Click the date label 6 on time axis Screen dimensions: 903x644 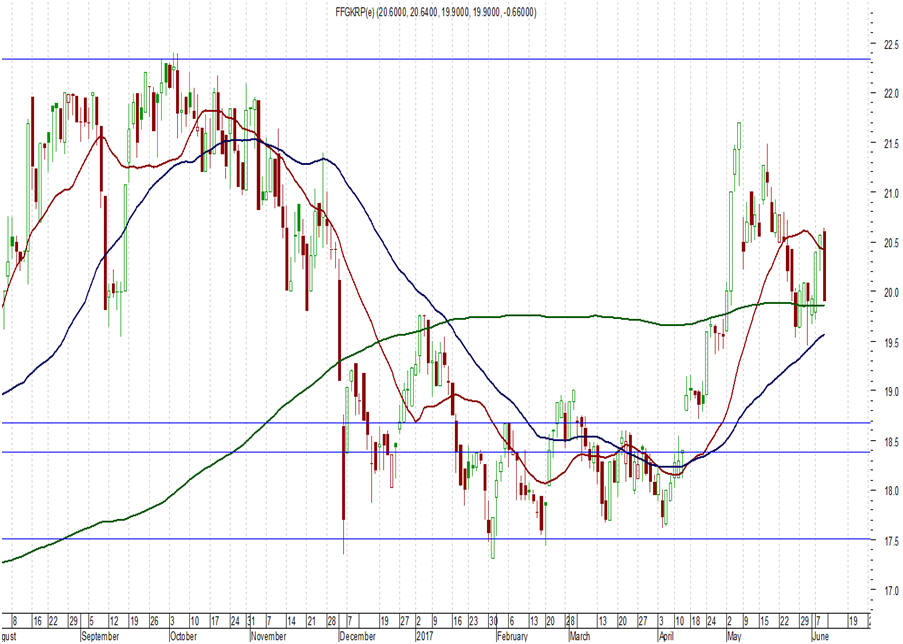(x=513, y=622)
